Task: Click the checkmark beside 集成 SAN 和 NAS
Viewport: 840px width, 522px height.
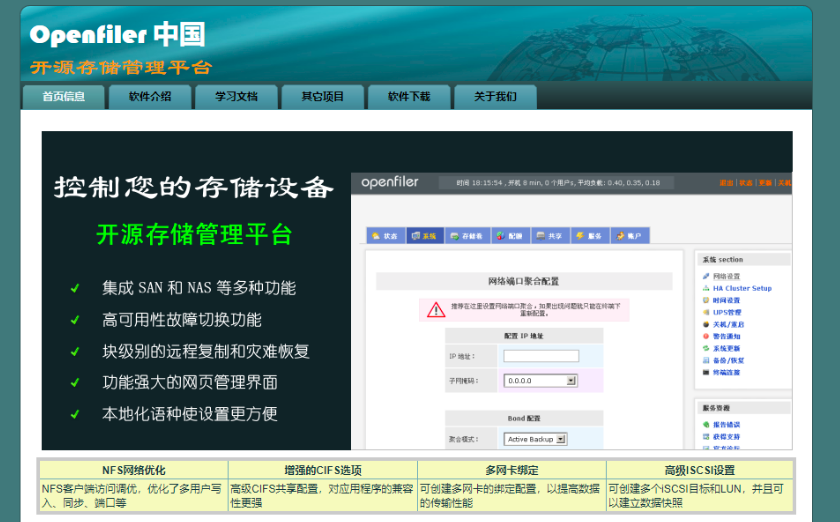Action: click(75, 288)
